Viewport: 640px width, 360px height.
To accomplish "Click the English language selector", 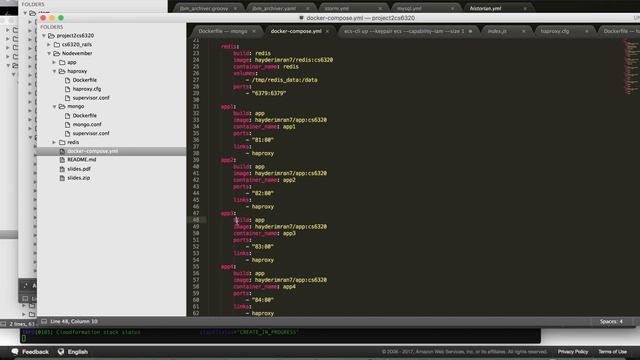I will click(x=78, y=351).
